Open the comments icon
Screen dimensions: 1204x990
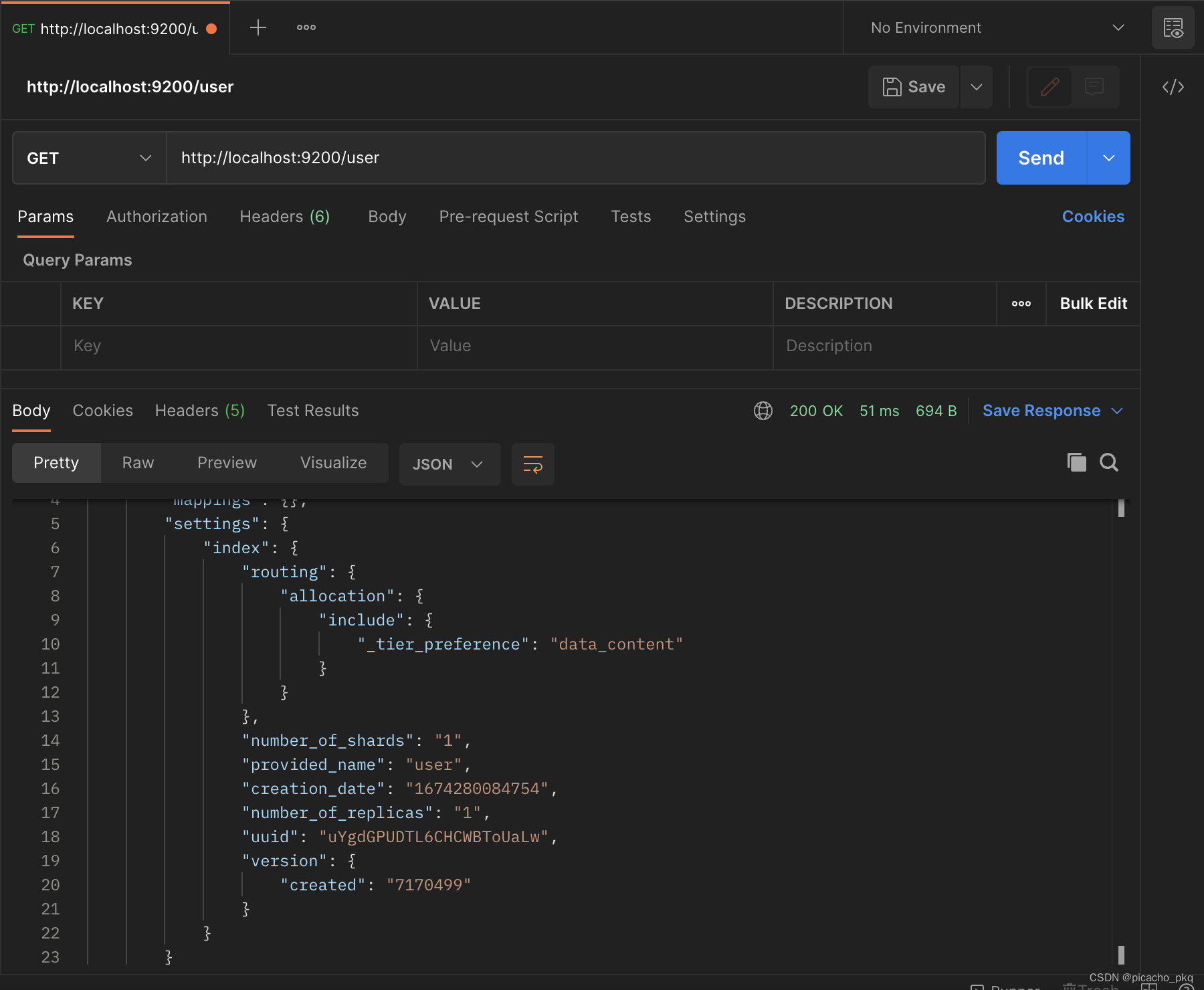point(1094,87)
